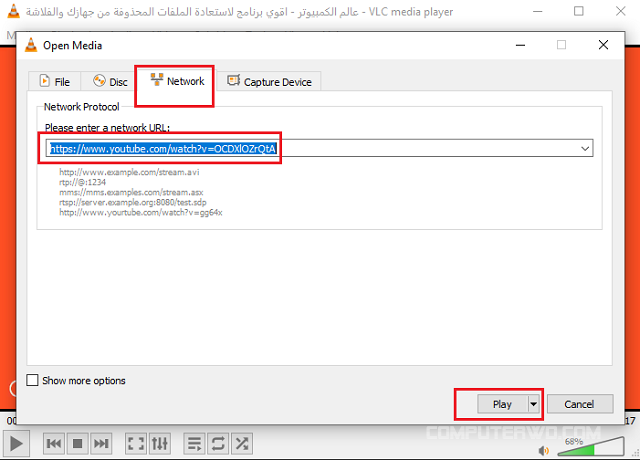The width and height of the screenshot is (640, 460).
Task: Minimize the VLC main window
Action: click(538, 11)
